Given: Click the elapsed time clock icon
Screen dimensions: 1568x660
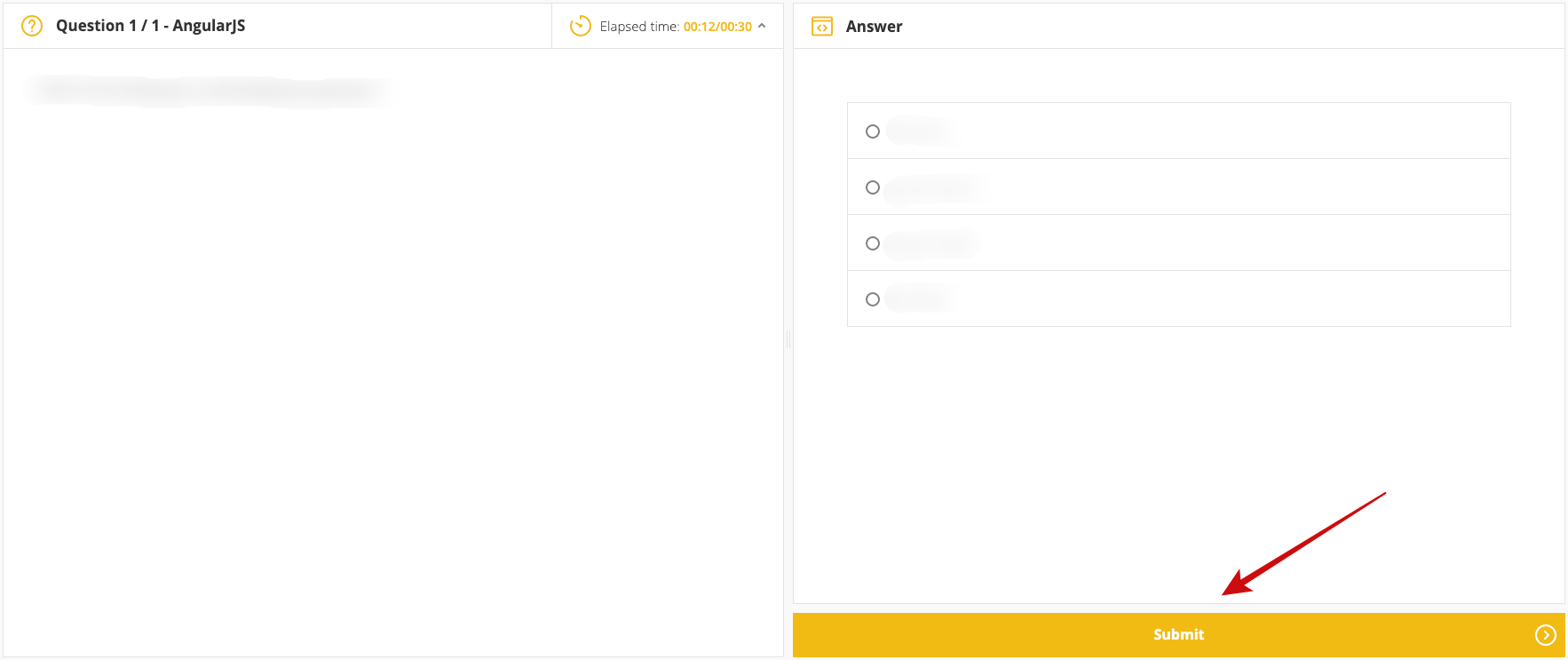Looking at the screenshot, I should 580,26.
